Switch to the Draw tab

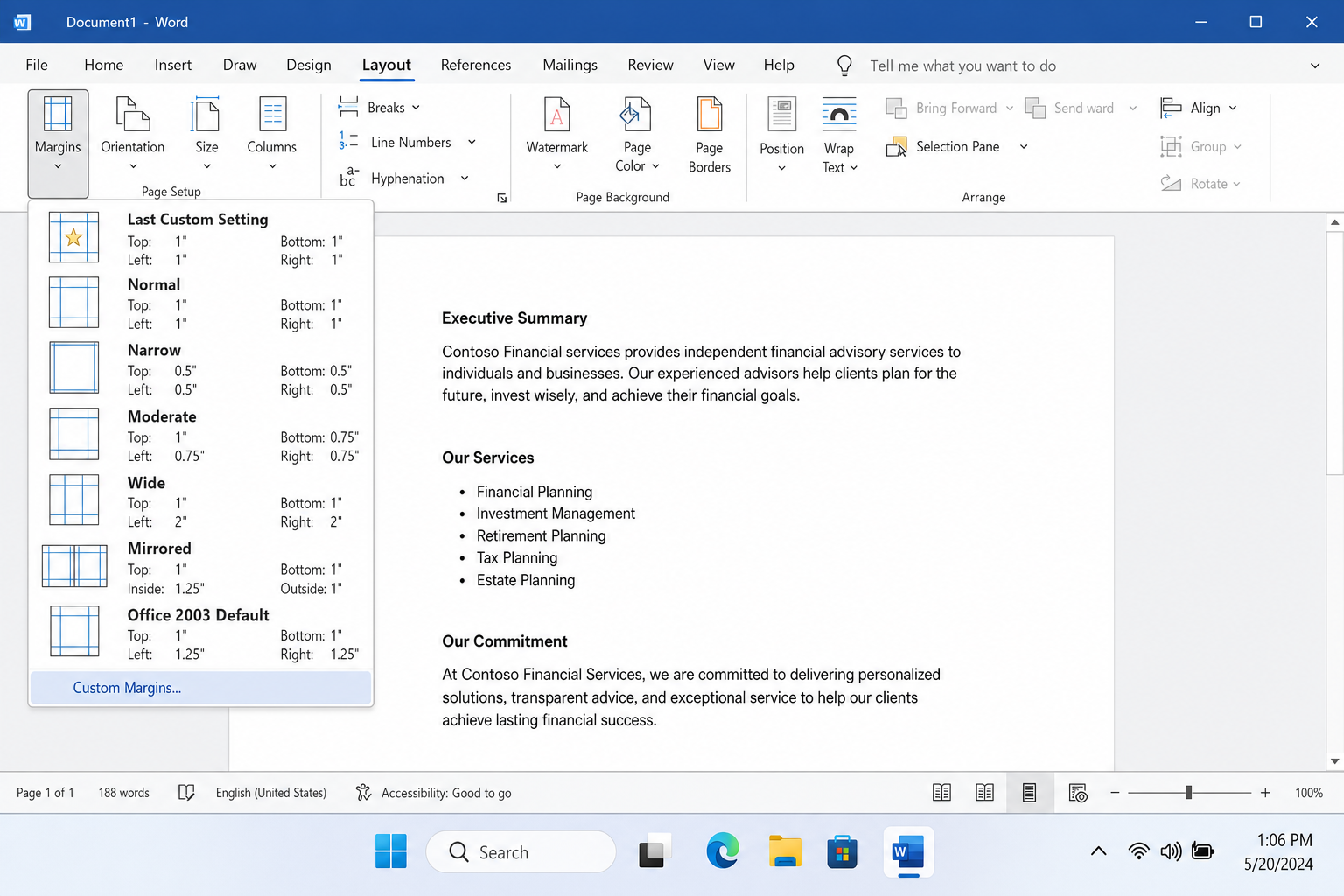[240, 65]
